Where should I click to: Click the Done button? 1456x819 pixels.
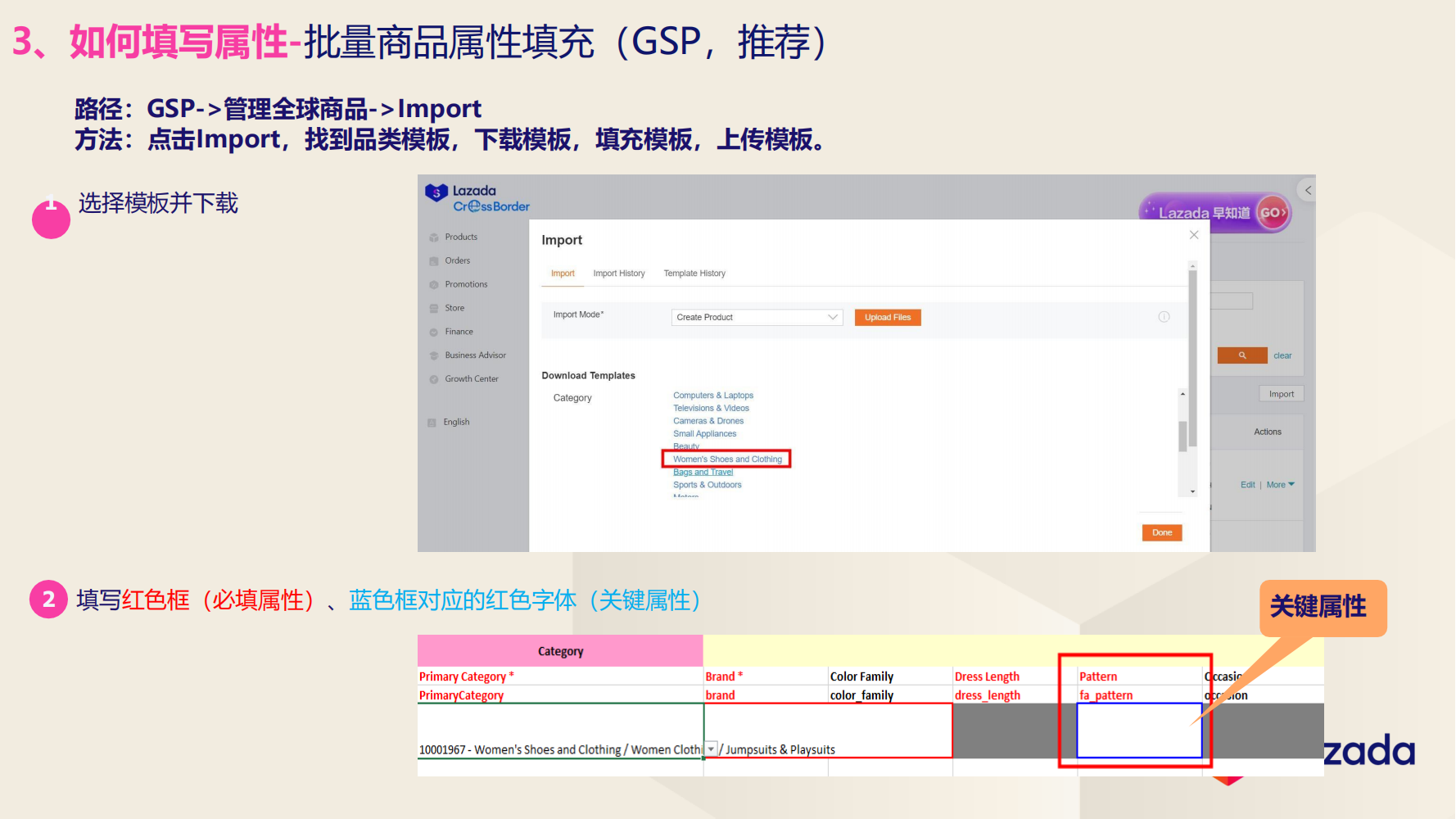1161,532
